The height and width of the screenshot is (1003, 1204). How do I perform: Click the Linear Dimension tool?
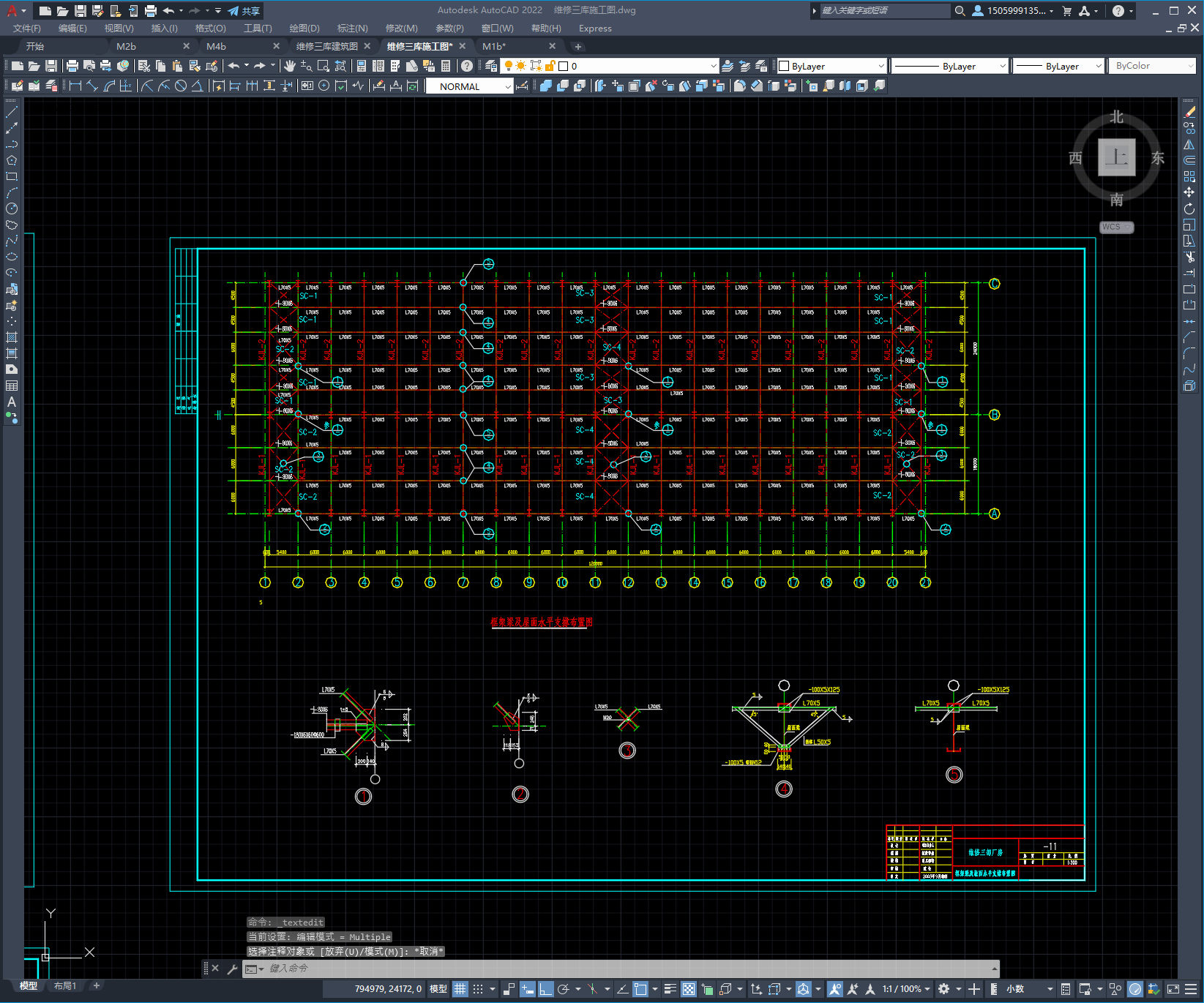(75, 86)
